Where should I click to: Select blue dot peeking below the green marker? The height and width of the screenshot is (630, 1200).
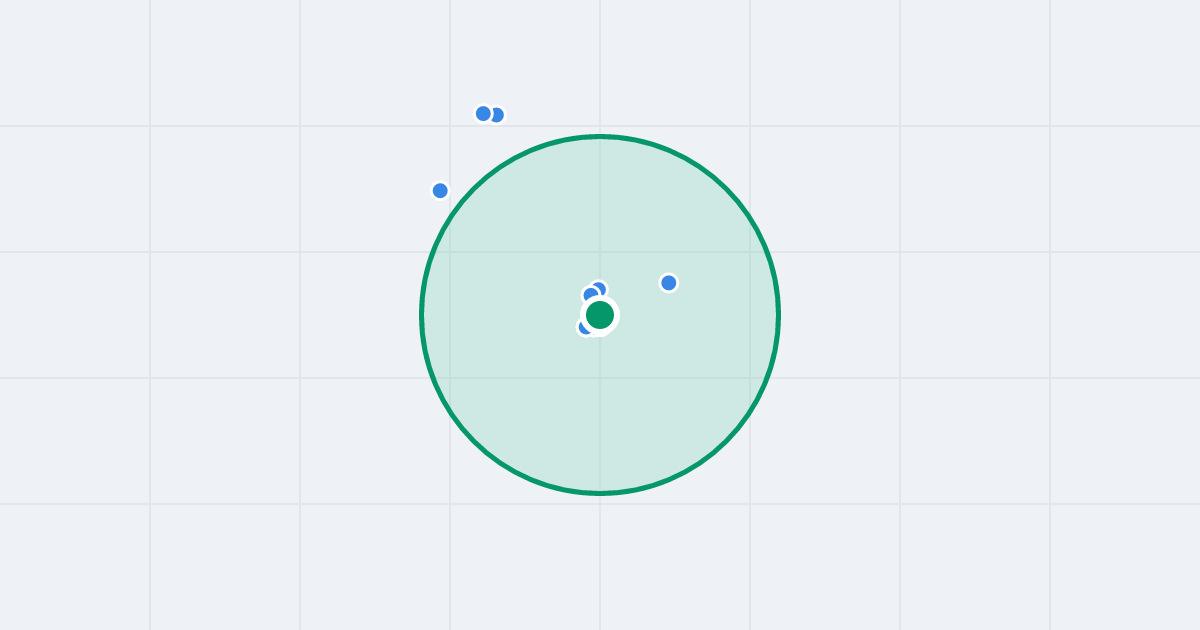click(583, 328)
